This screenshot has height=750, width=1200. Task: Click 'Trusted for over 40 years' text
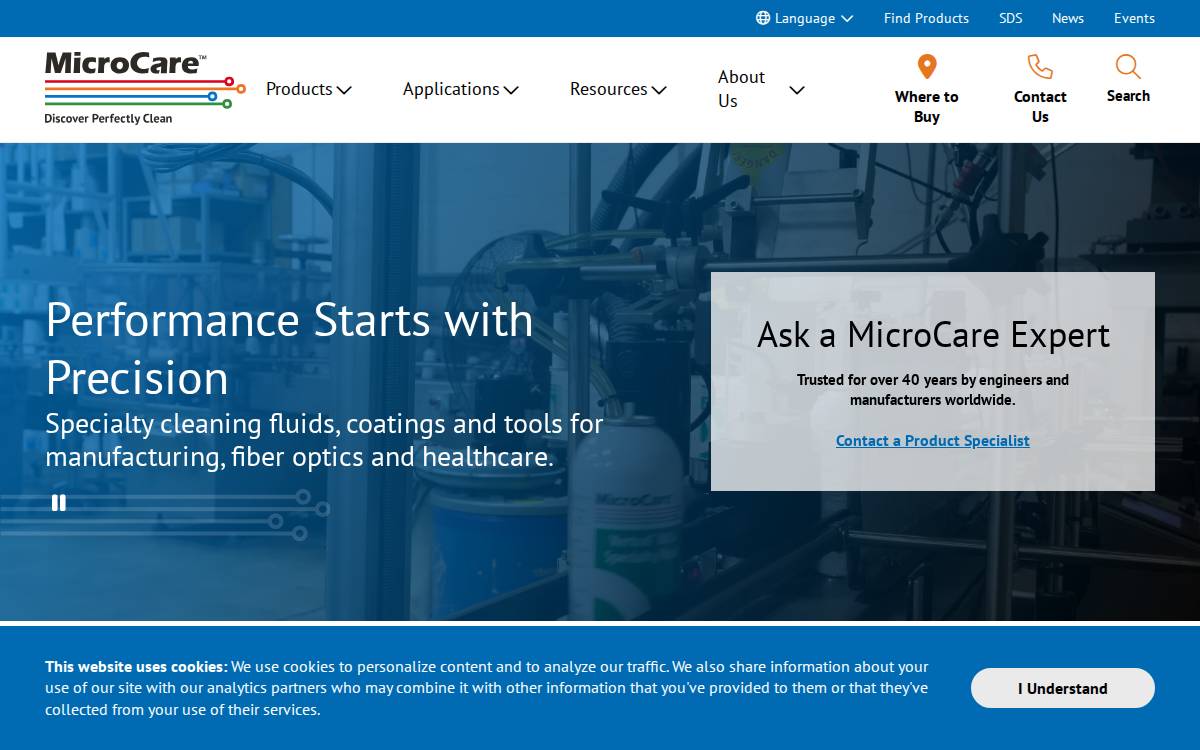(x=933, y=389)
